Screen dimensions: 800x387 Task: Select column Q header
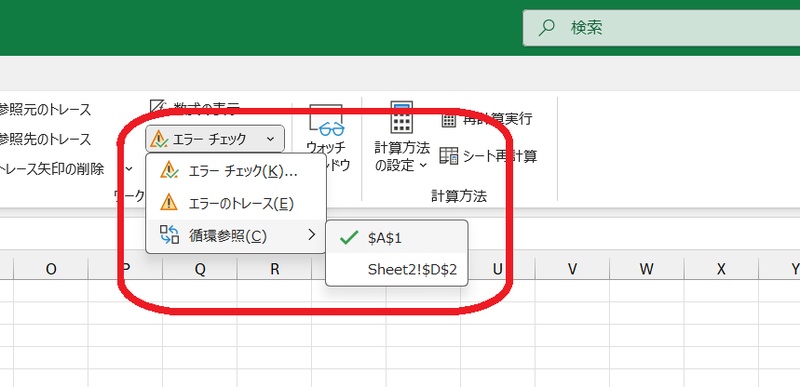pyautogui.click(x=200, y=269)
